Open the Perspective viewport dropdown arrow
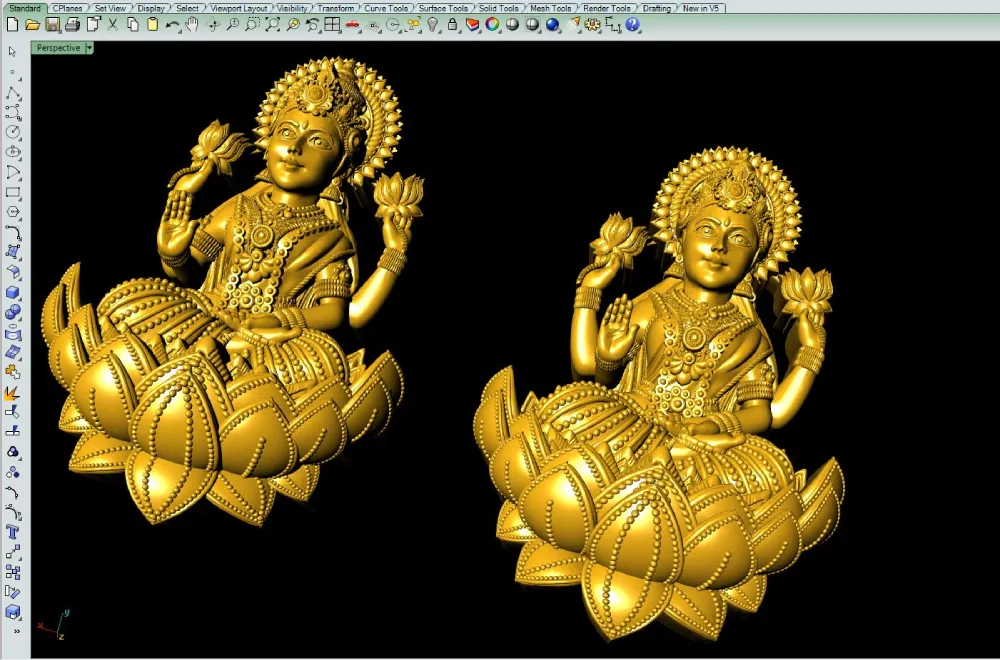 (x=89, y=48)
